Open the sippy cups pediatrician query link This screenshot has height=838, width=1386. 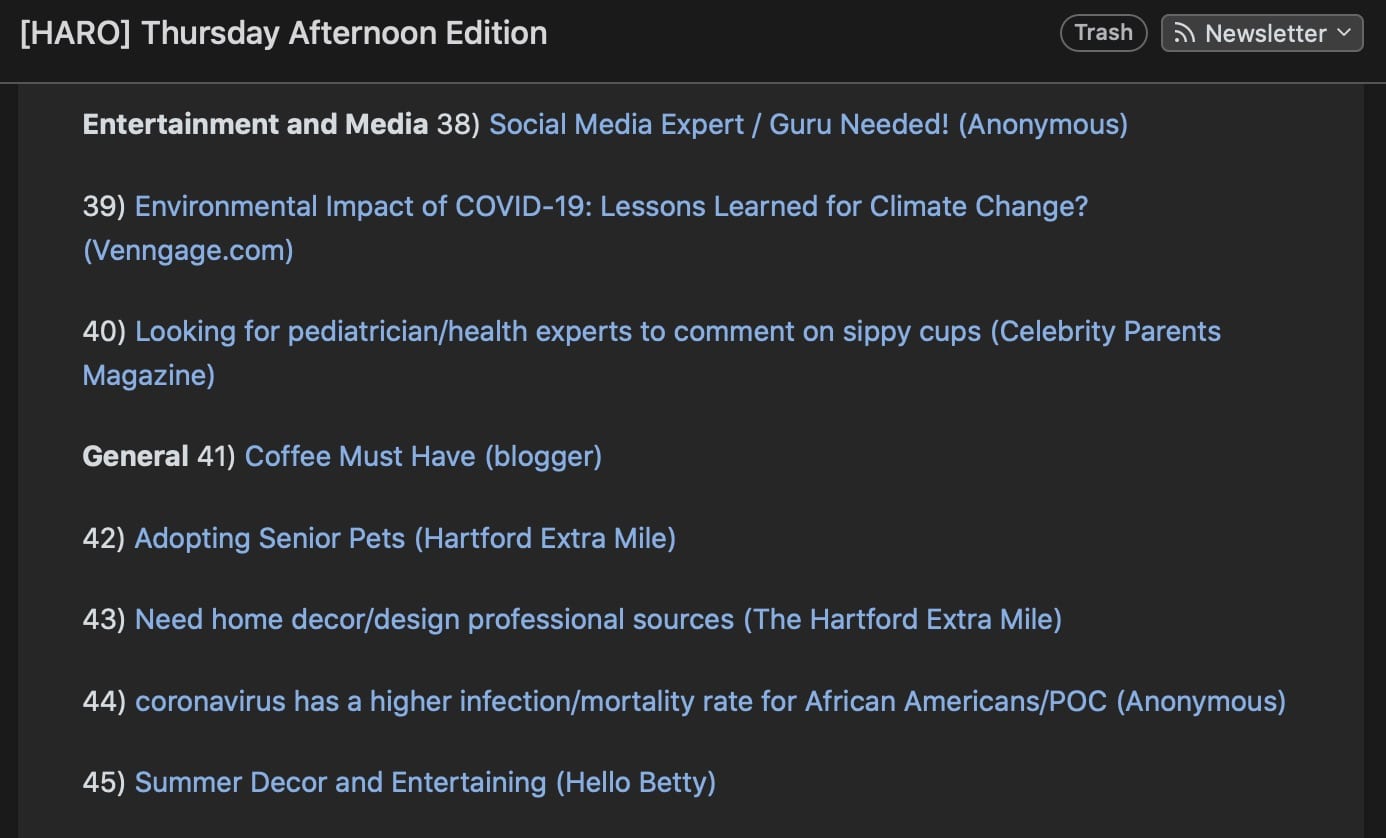pyautogui.click(x=560, y=331)
